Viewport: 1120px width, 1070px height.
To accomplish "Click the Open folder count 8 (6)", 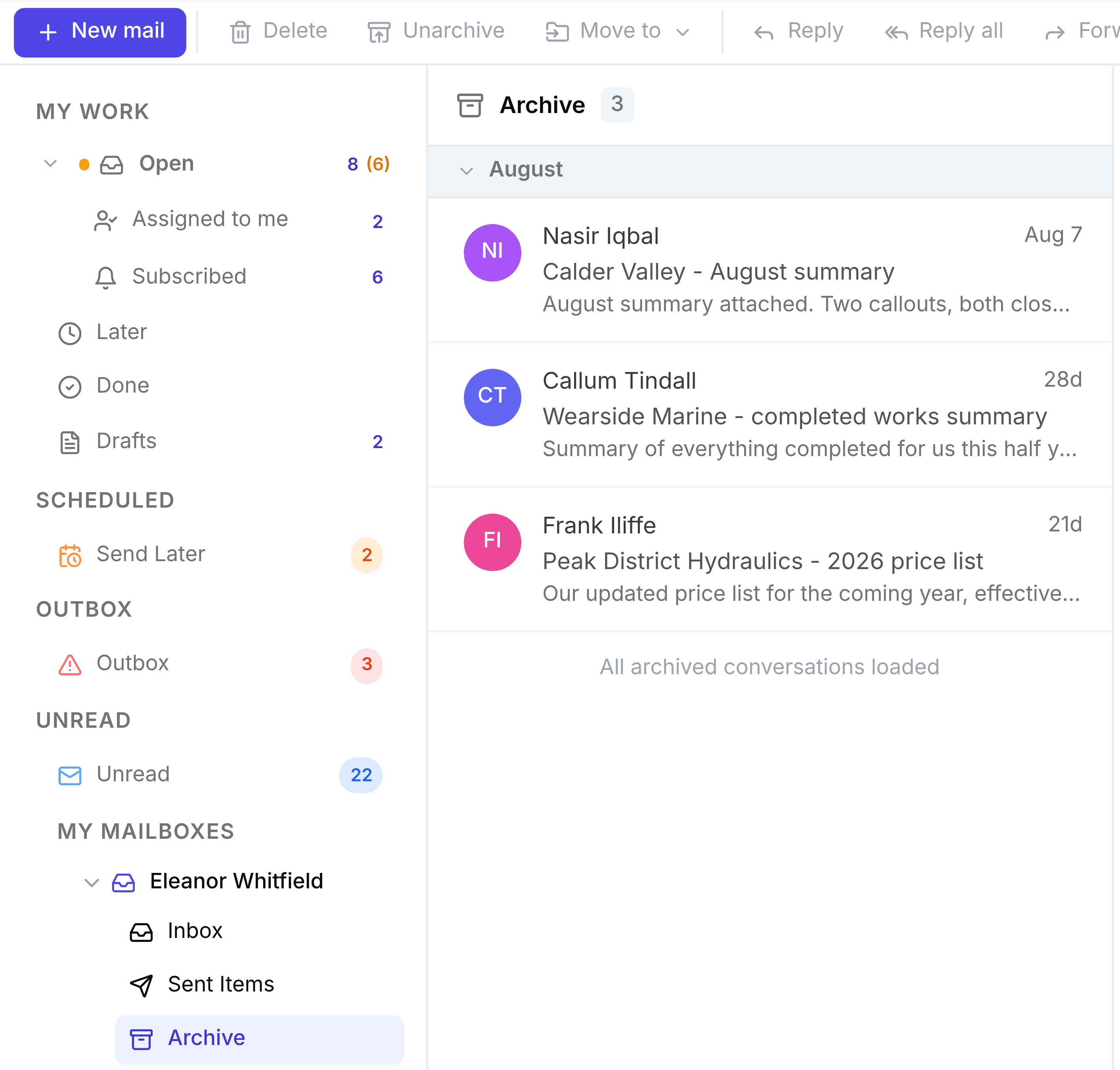I will tap(368, 164).
